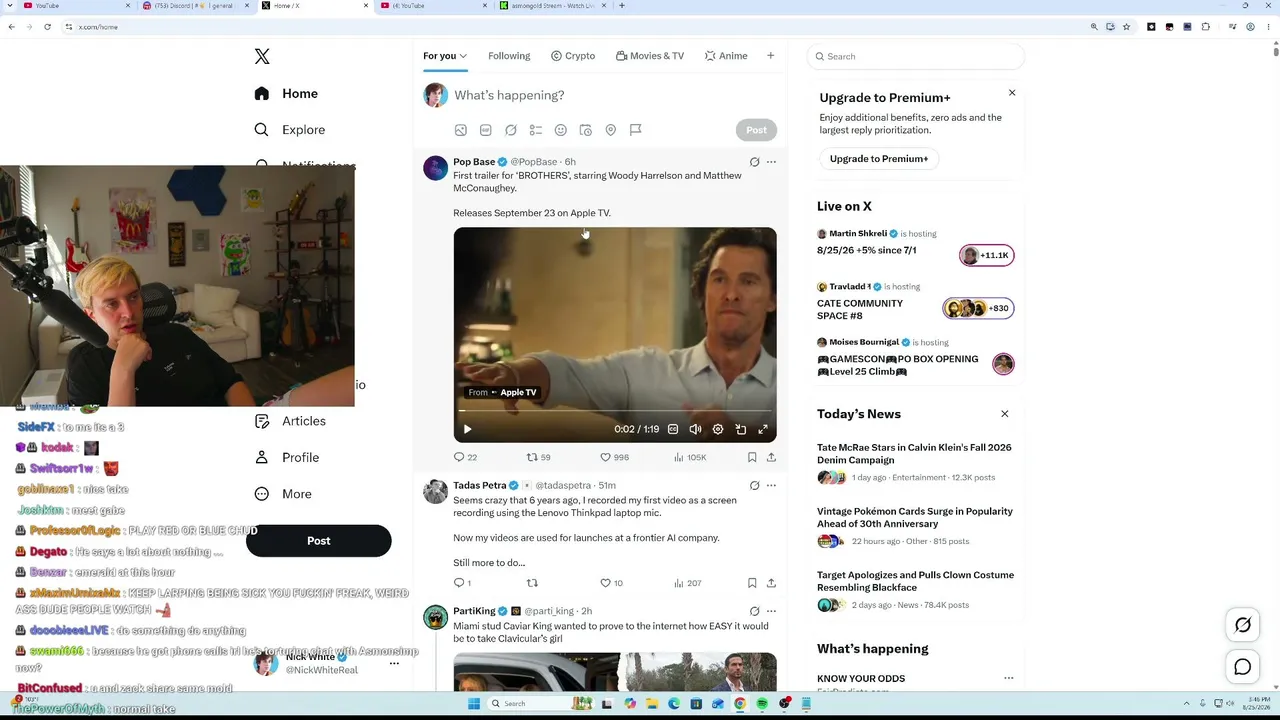Image resolution: width=1280 pixels, height=720 pixels.
Task: Toggle picture-in-picture for the video
Action: coord(741,429)
